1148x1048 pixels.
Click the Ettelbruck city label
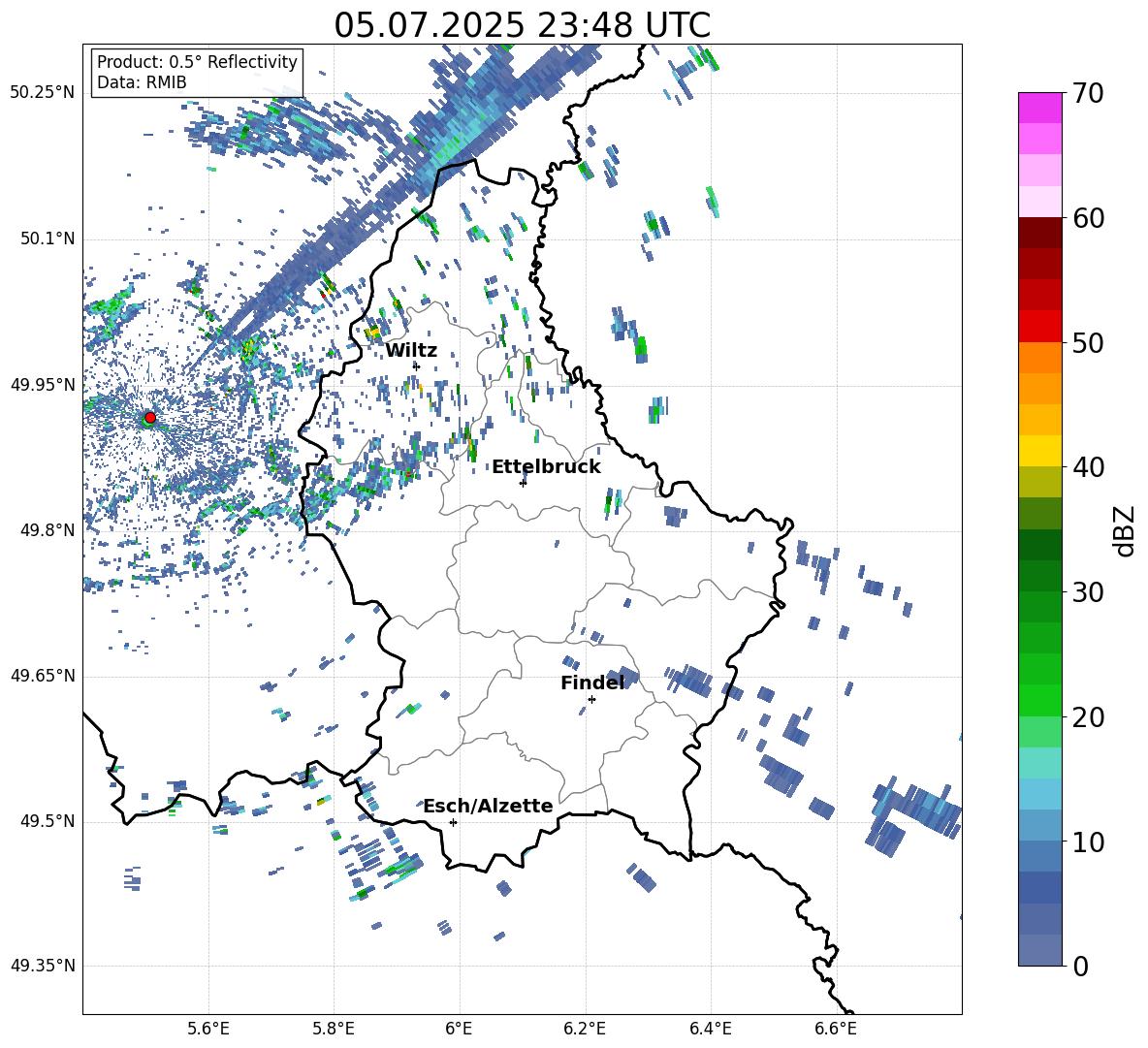546,466
